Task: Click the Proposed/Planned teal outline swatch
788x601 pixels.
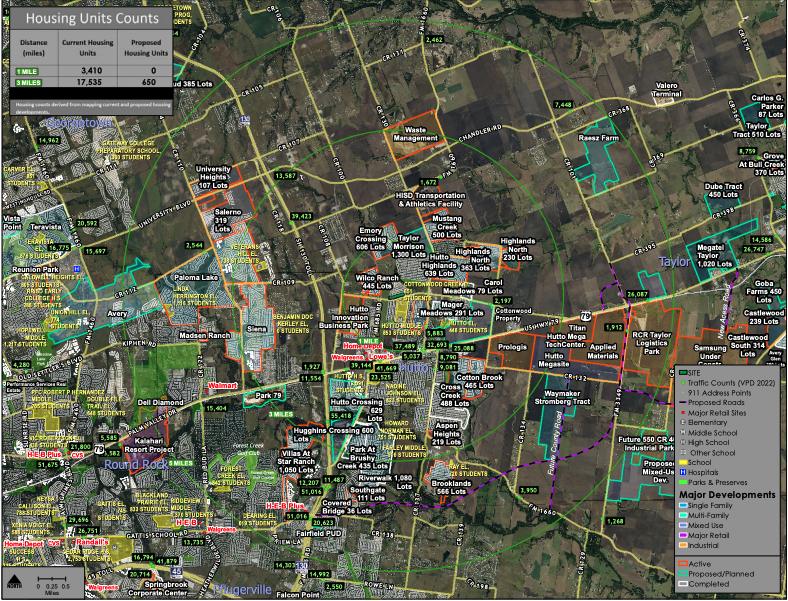Action: point(683,574)
